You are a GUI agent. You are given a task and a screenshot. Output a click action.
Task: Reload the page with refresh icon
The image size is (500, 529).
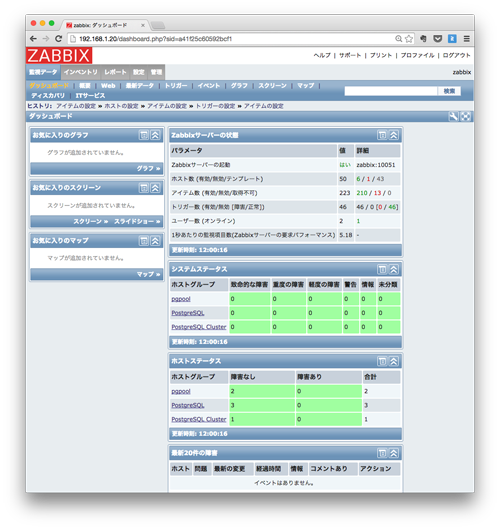(x=58, y=39)
